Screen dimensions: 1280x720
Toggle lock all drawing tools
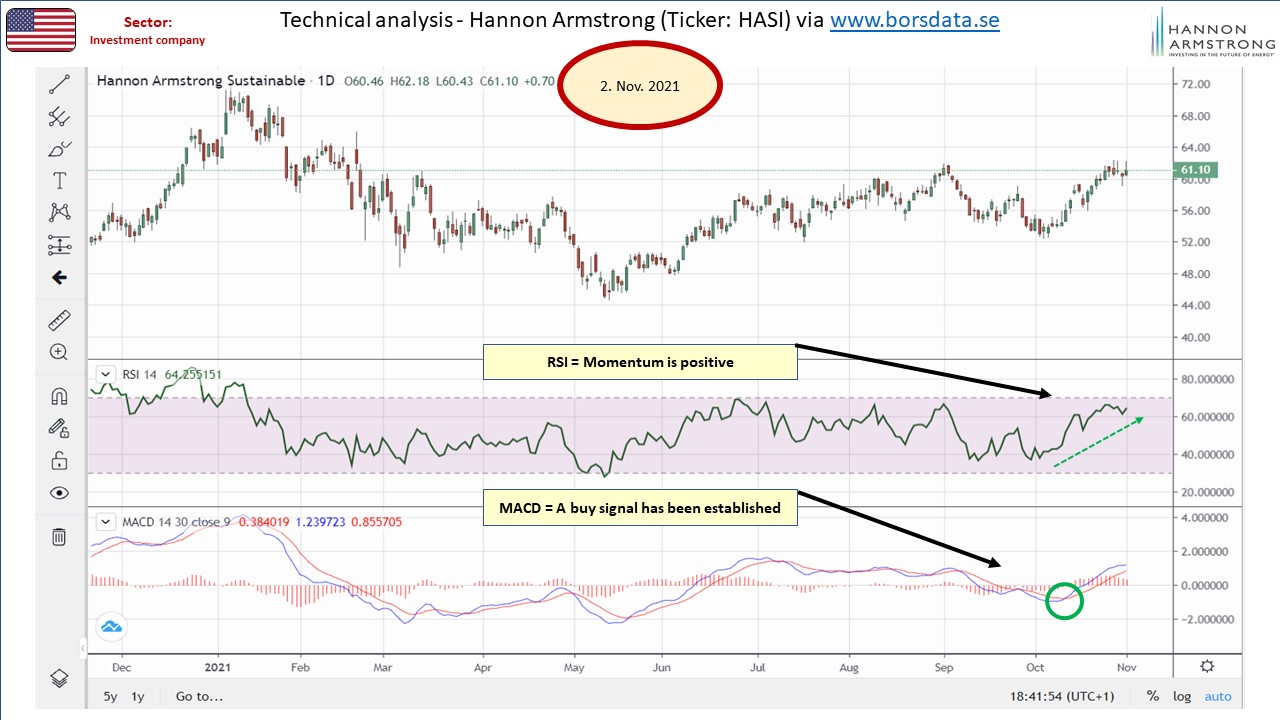tap(59, 461)
